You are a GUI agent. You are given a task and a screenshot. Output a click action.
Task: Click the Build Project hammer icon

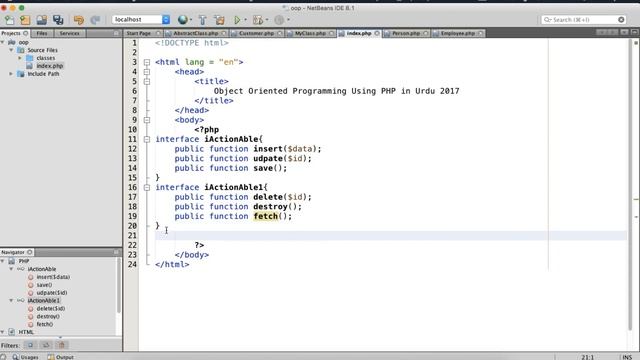(x=202, y=20)
